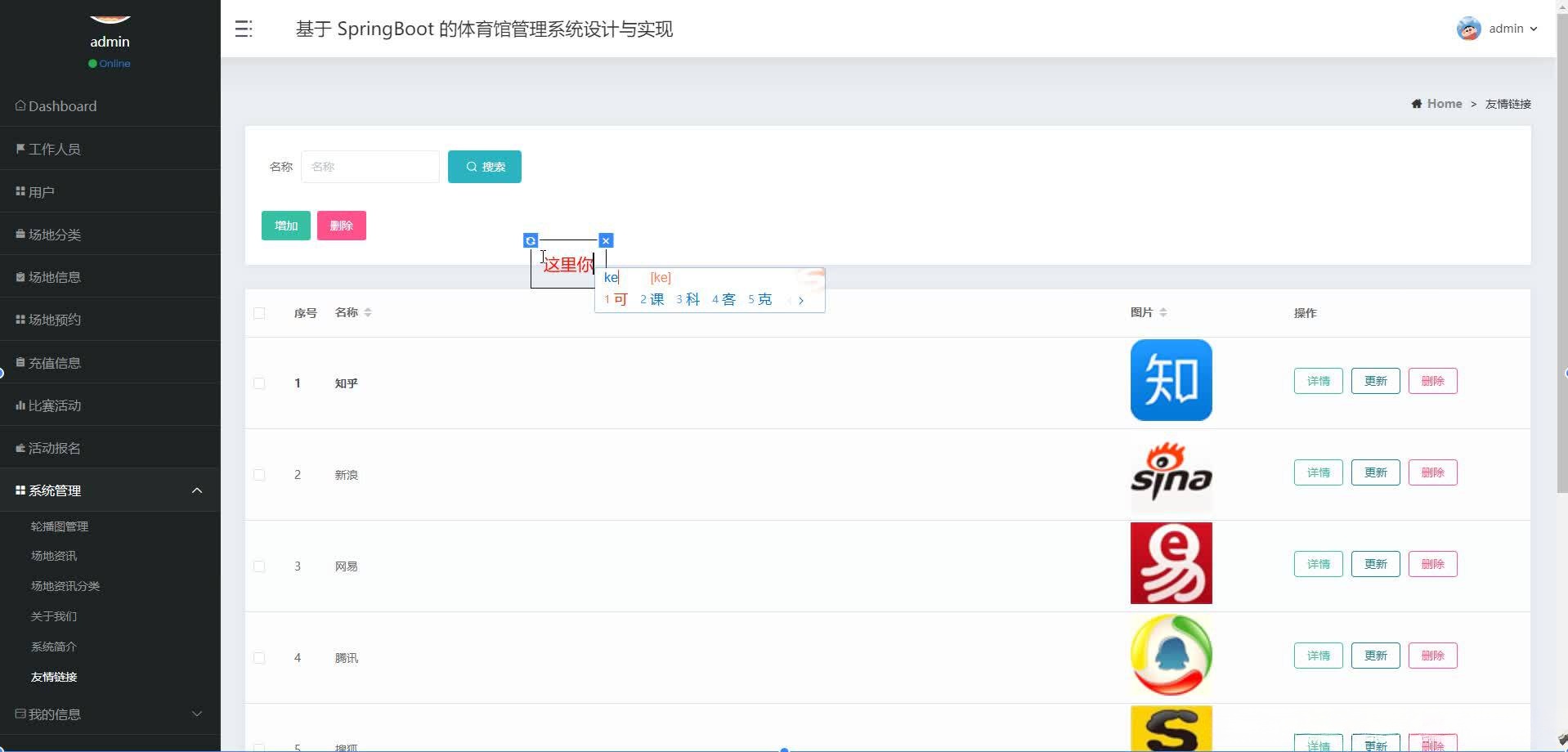The image size is (1568, 752).
Task: Check the box for the 新浪 row
Action: pos(259,475)
